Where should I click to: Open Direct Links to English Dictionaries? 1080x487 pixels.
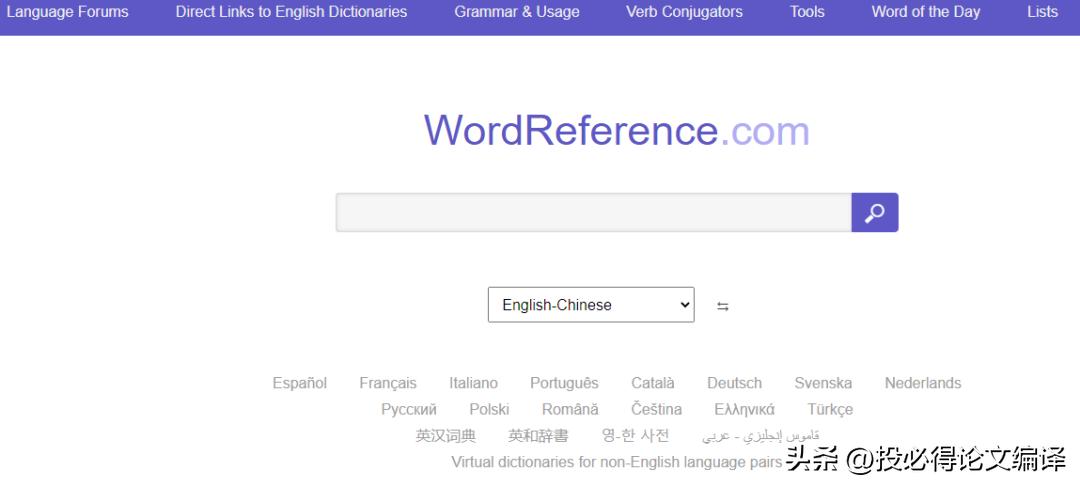291,12
